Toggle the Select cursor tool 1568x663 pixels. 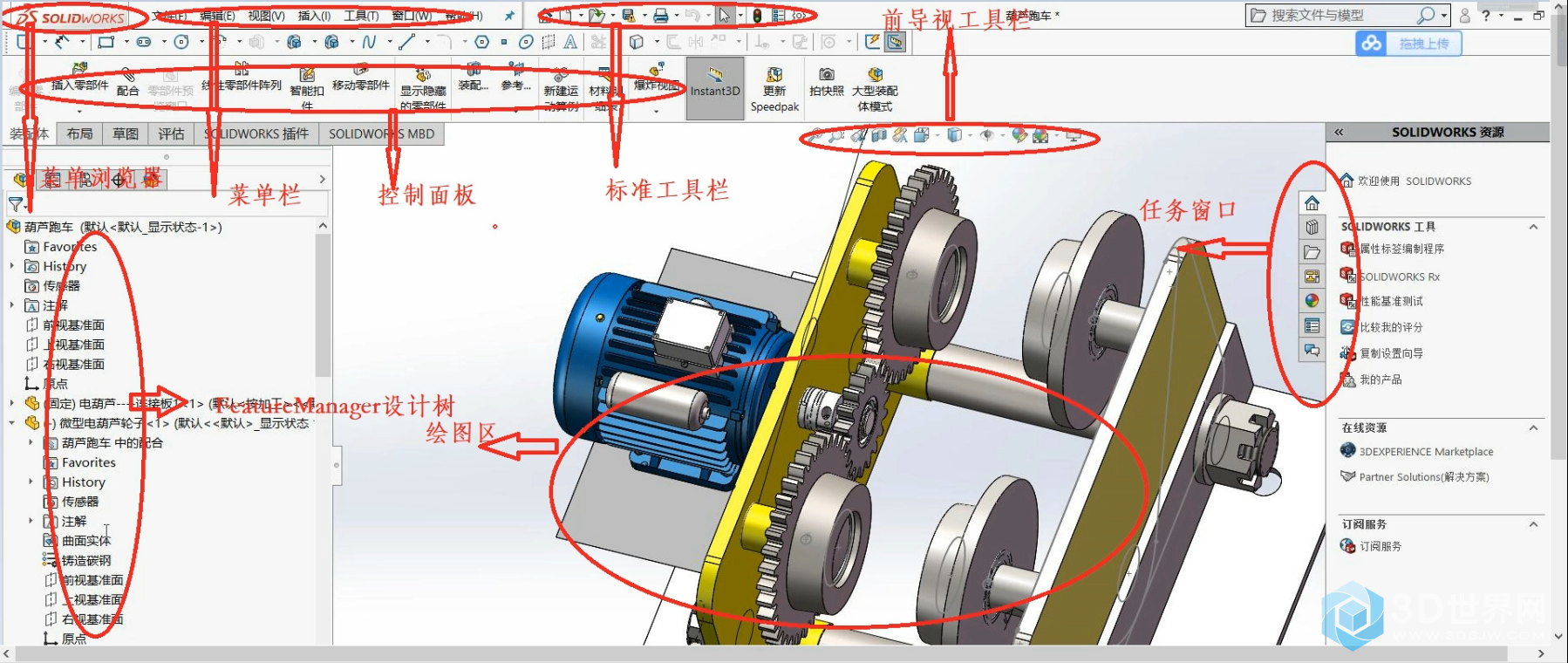click(724, 16)
